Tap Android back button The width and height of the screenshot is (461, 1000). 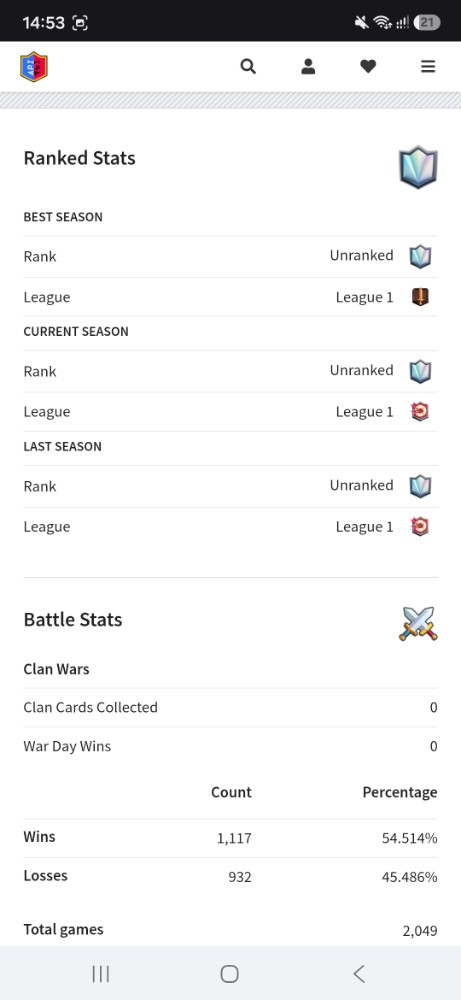[x=359, y=973]
